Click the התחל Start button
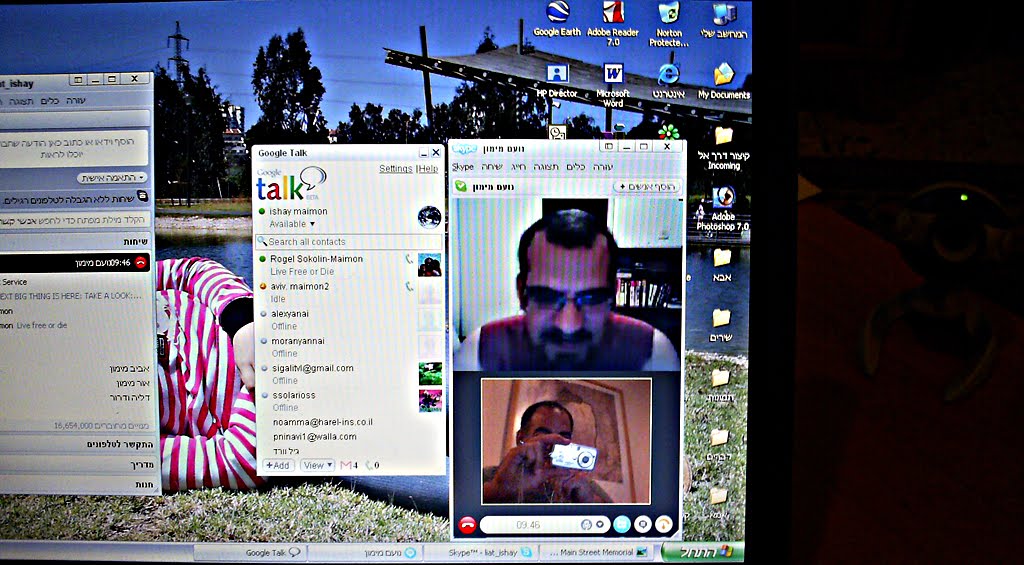This screenshot has width=1024, height=565. point(702,552)
